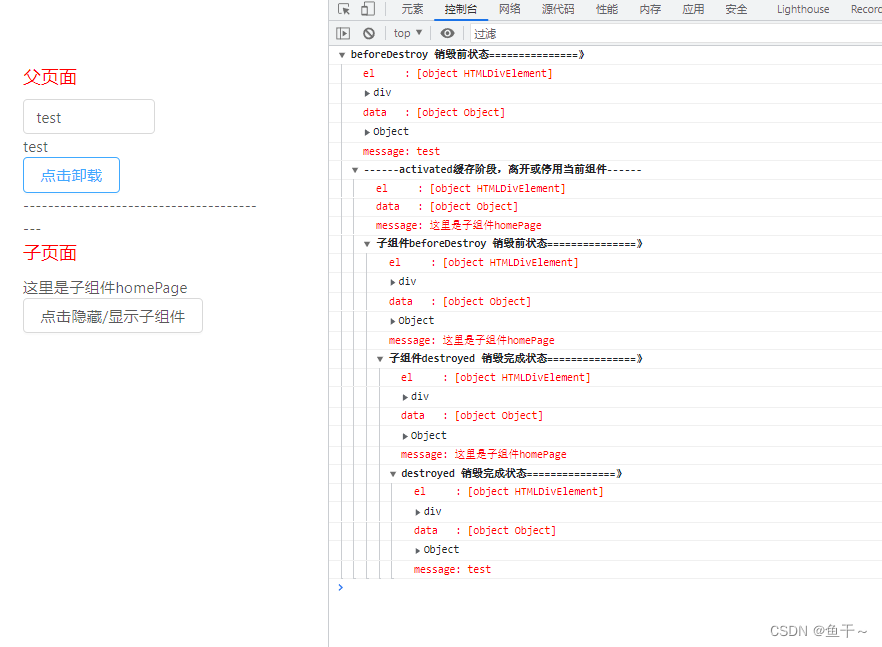The image size is (882, 647).
Task: Click message line under 子组件beforeDestroy group
Action: [471, 340]
